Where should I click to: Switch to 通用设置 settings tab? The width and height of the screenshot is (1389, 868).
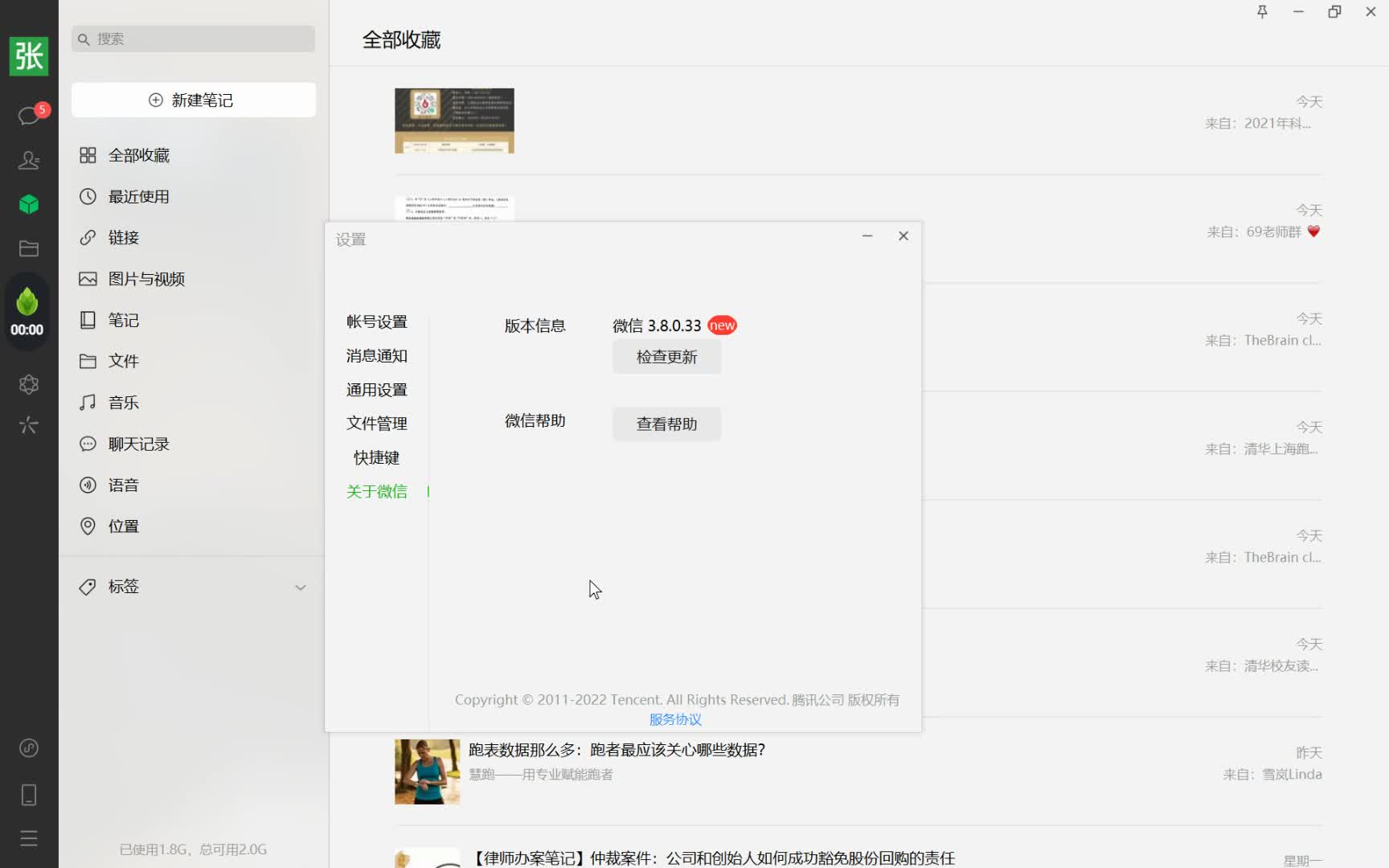point(376,390)
